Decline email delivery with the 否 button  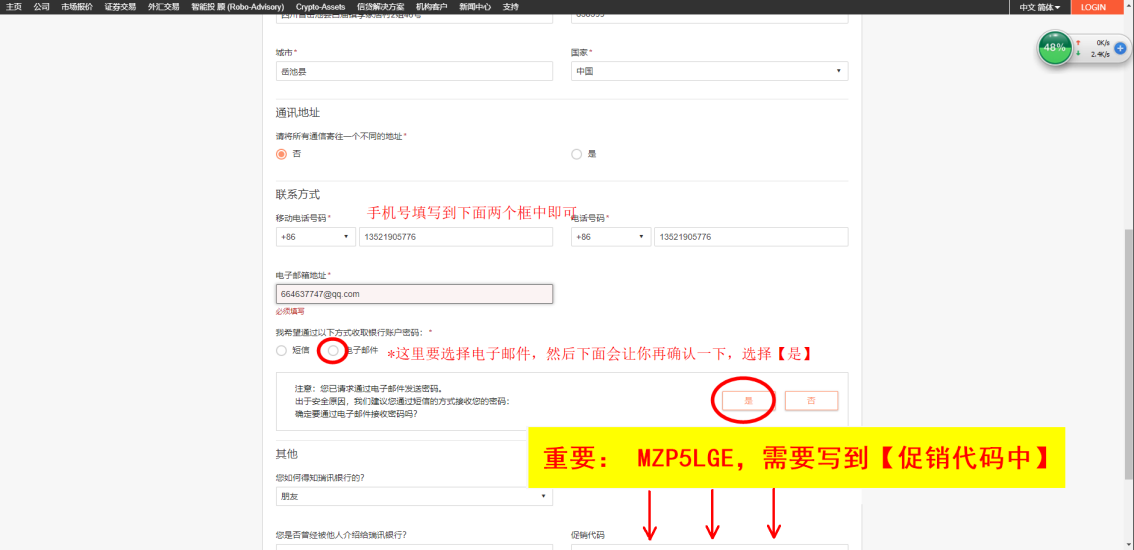tap(811, 400)
